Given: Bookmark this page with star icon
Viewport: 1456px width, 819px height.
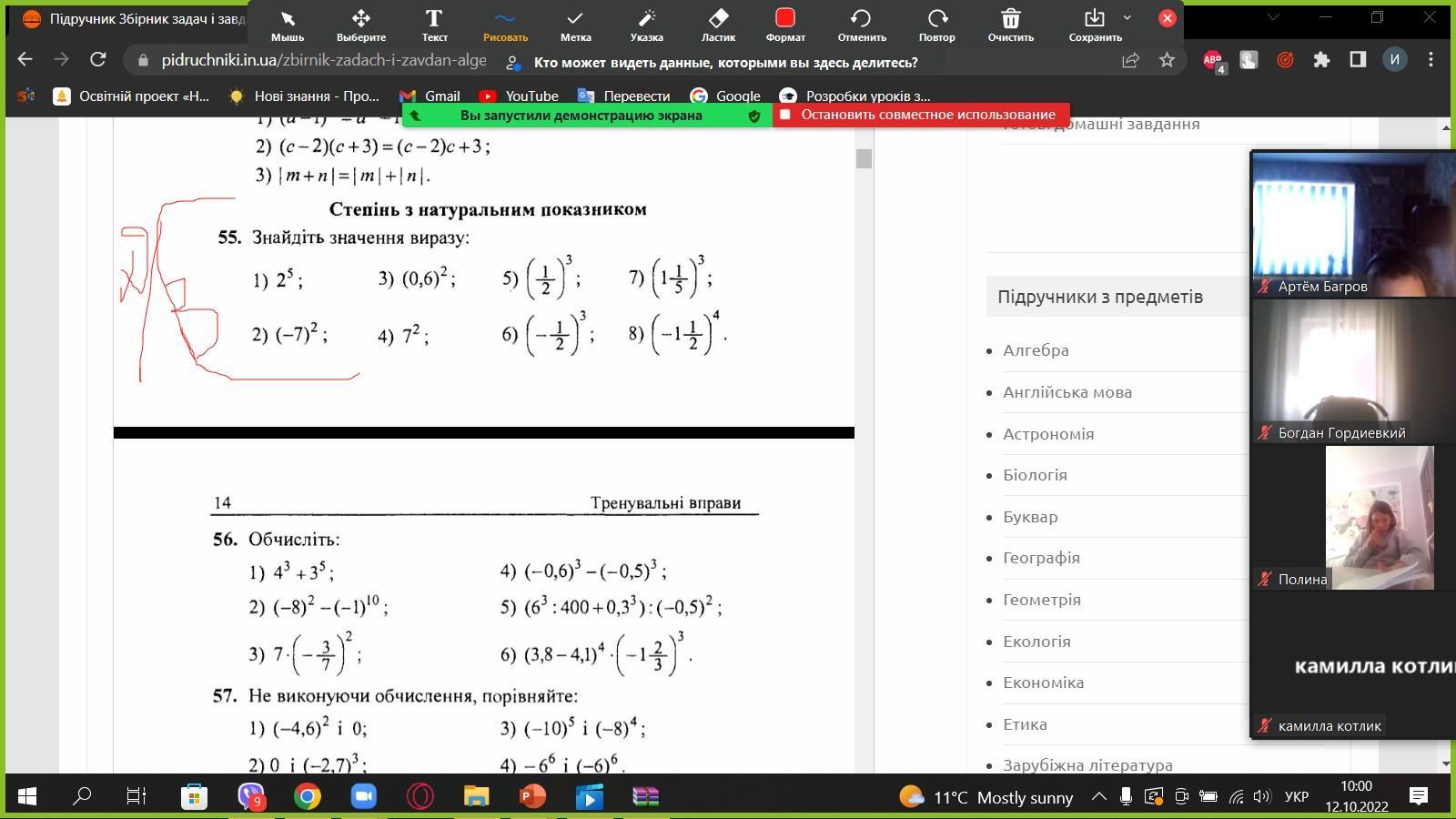Looking at the screenshot, I should 1167,60.
